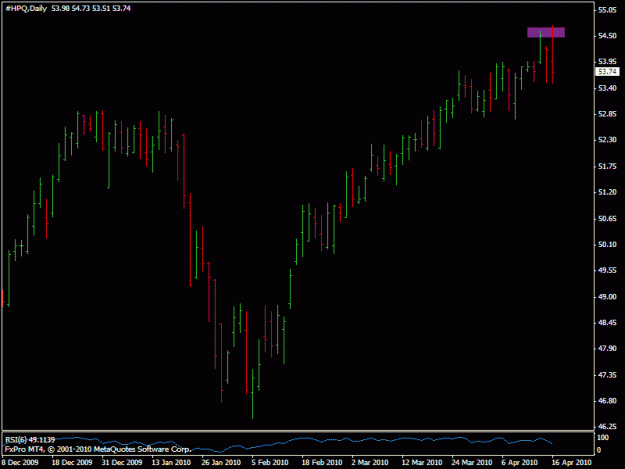Click the 49.00 price axis label
The image size is (625, 469).
pyautogui.click(x=607, y=297)
